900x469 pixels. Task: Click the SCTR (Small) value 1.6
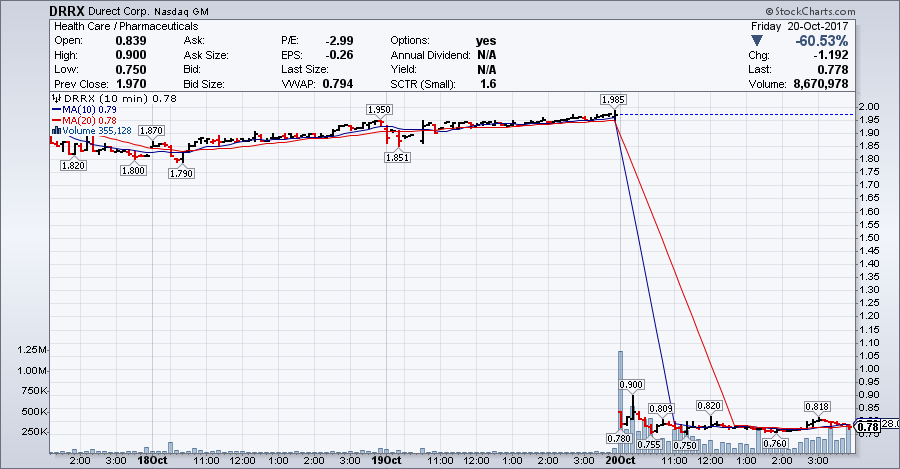pyautogui.click(x=488, y=84)
